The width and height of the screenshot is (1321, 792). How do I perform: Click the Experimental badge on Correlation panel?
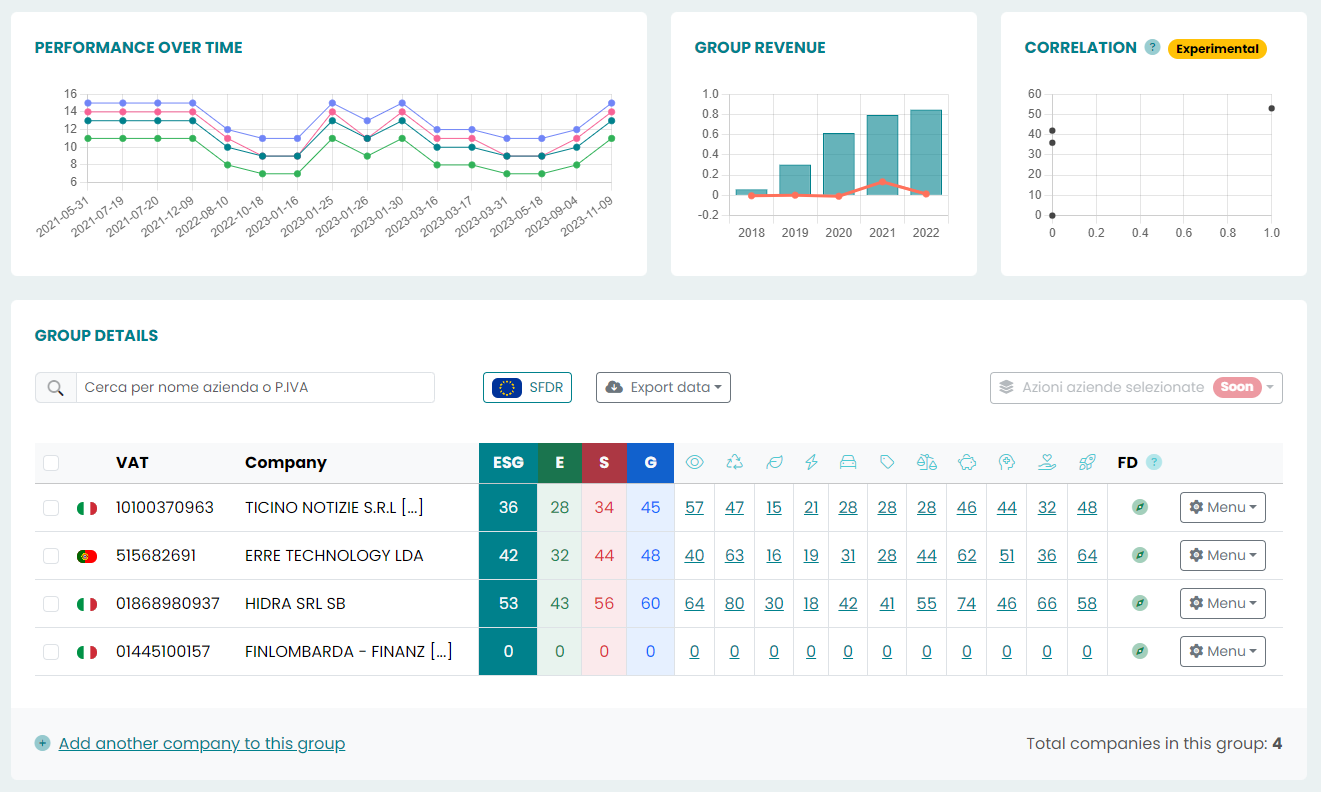(1217, 47)
